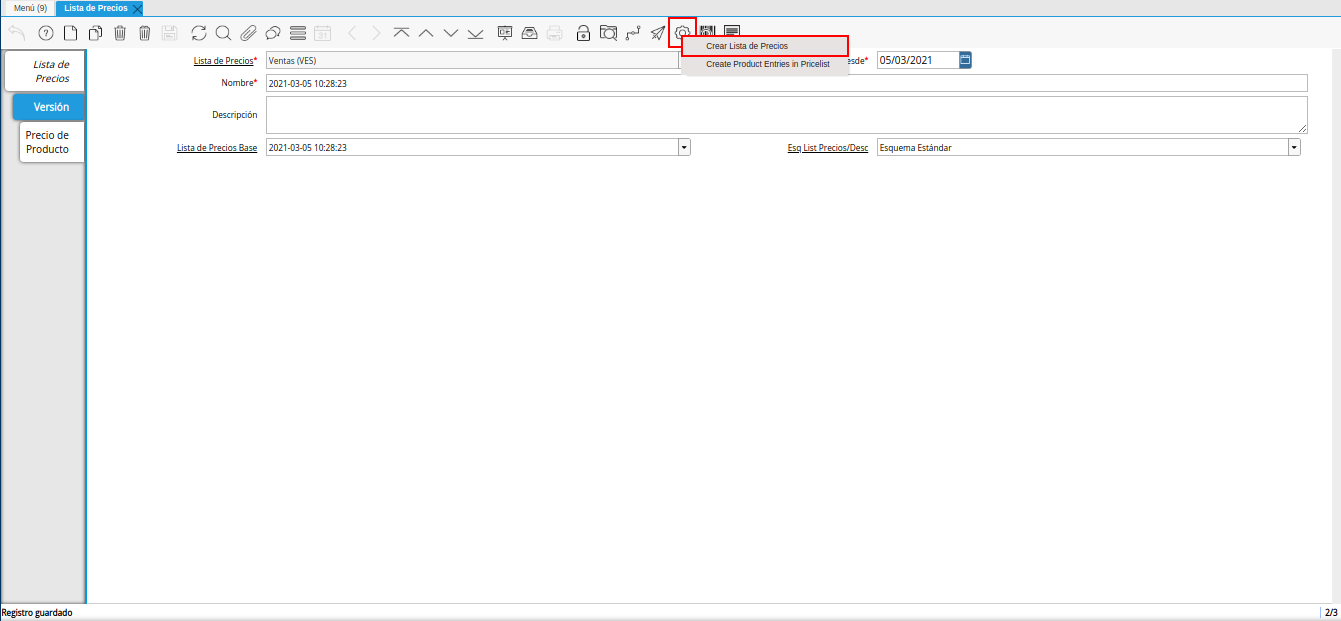1341x621 pixels.
Task: Close the Lista de Precios window tab
Action: 137,8
